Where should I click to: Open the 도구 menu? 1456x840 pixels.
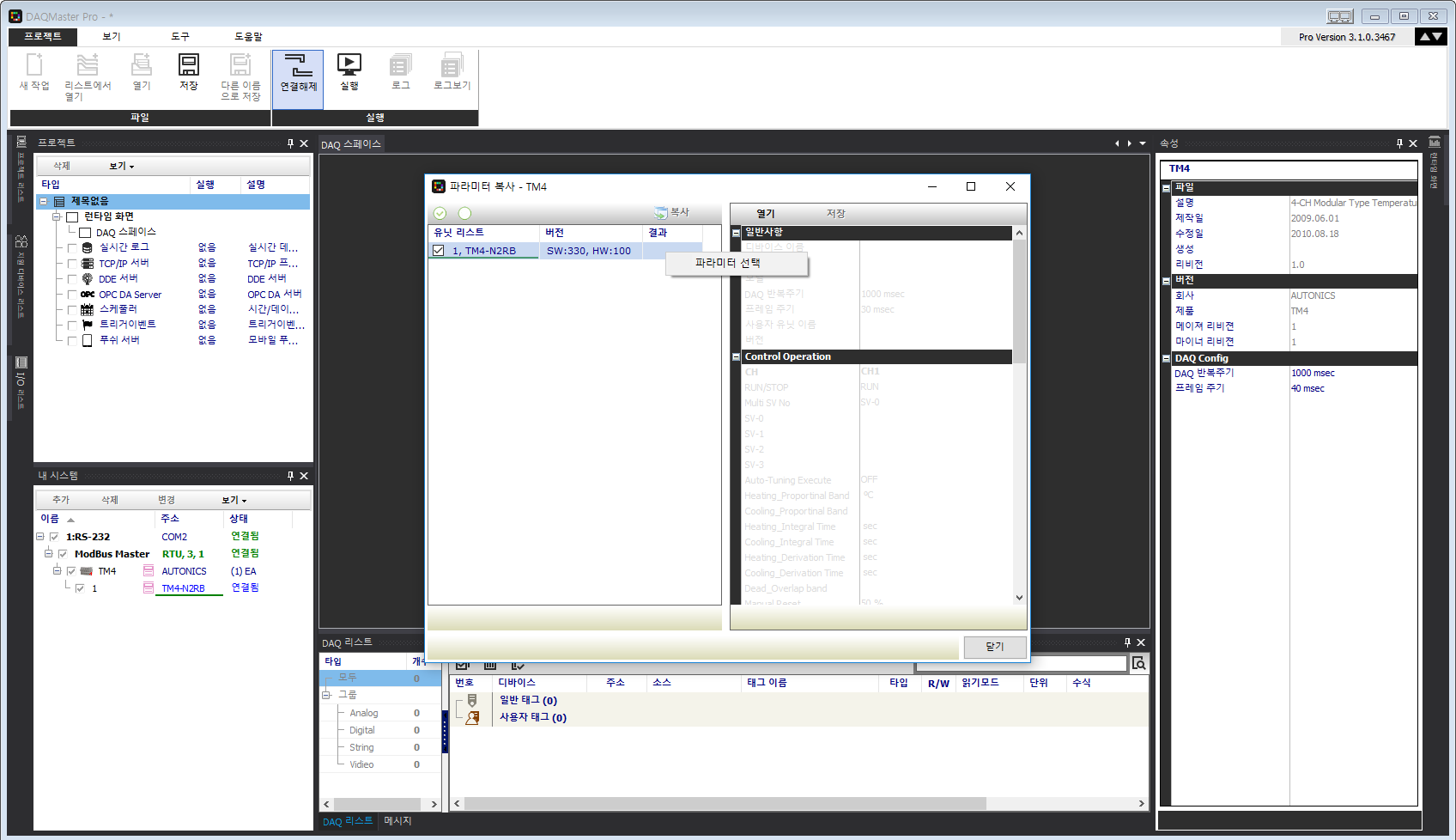coord(179,37)
